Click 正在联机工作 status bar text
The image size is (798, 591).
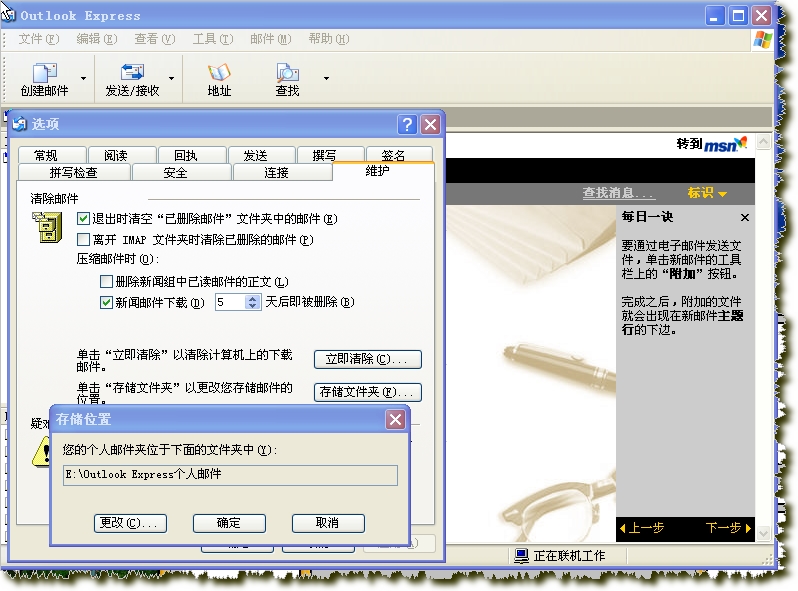click(x=569, y=556)
